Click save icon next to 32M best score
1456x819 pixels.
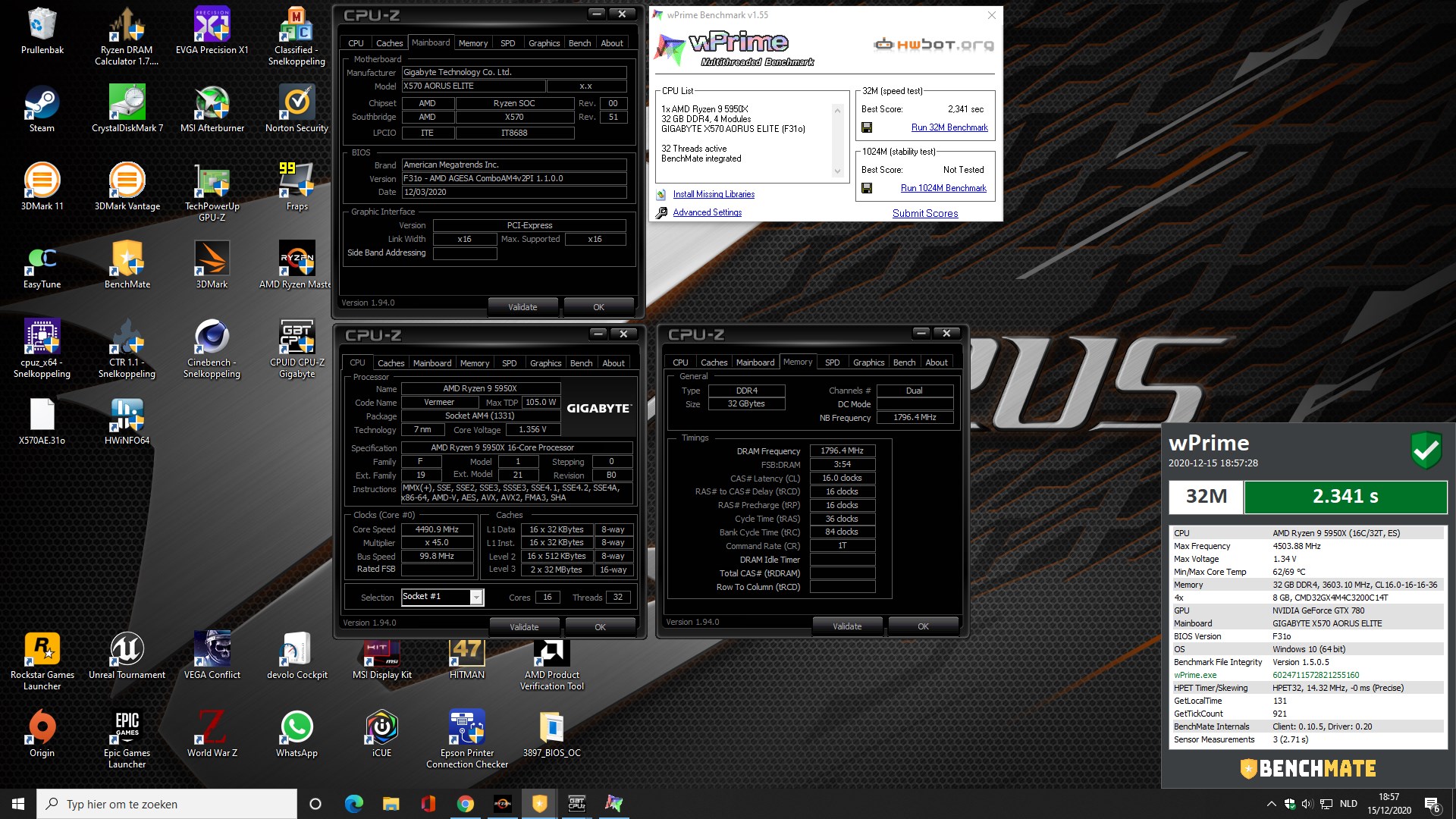pyautogui.click(x=867, y=127)
